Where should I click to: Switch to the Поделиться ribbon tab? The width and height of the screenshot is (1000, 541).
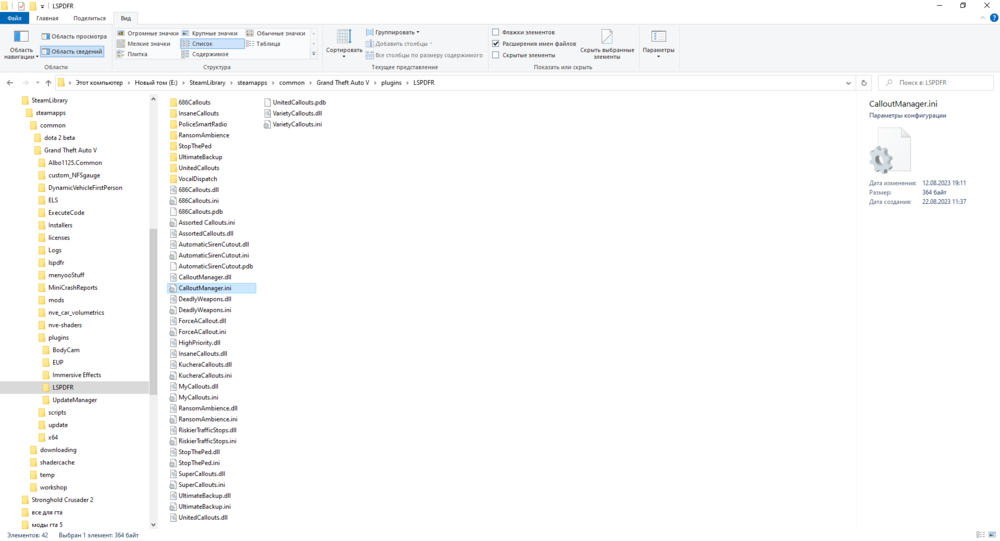coord(89,19)
